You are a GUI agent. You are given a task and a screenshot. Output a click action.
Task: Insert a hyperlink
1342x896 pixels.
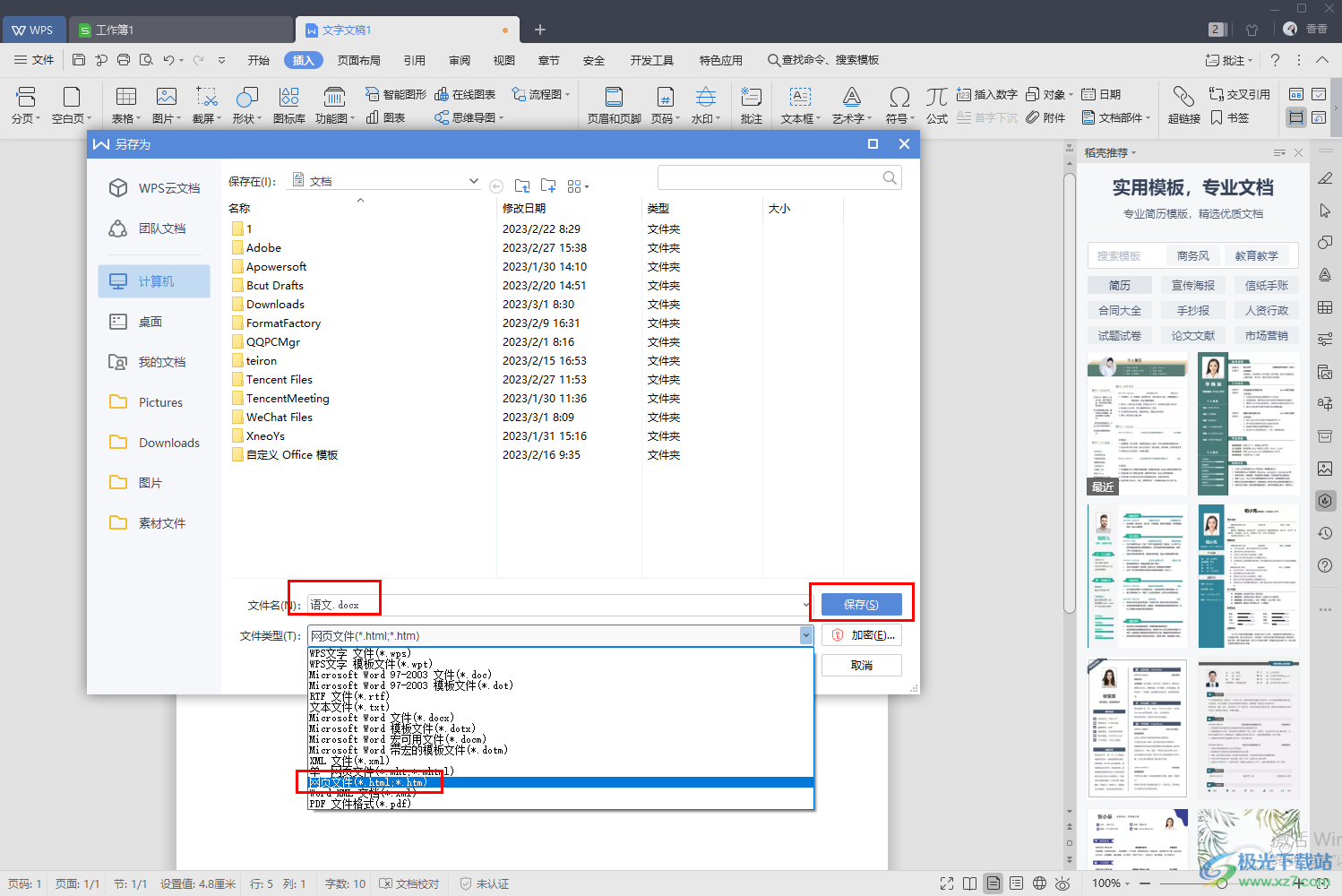(x=1183, y=105)
